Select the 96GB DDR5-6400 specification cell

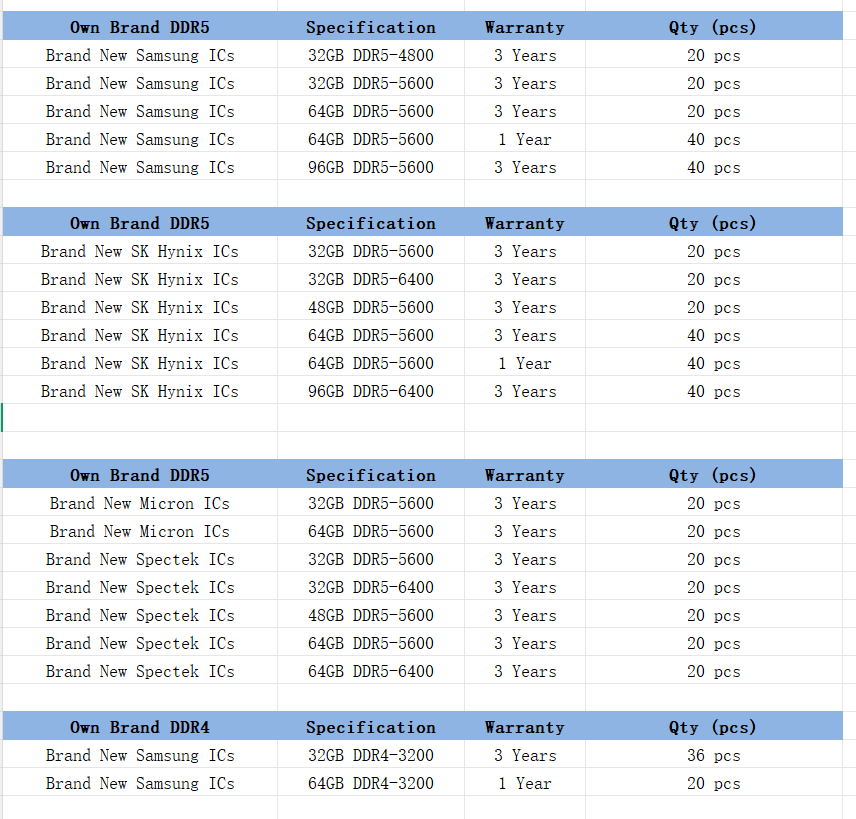(371, 391)
